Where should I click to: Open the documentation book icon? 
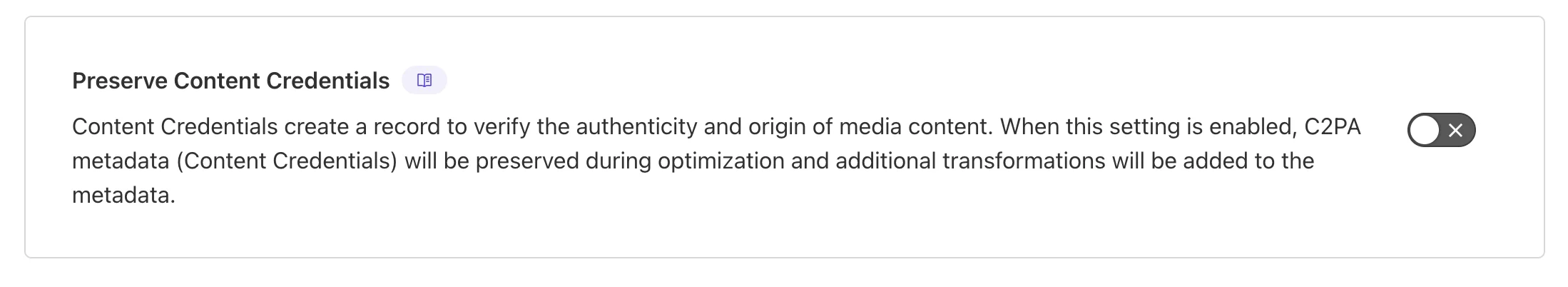click(x=424, y=80)
